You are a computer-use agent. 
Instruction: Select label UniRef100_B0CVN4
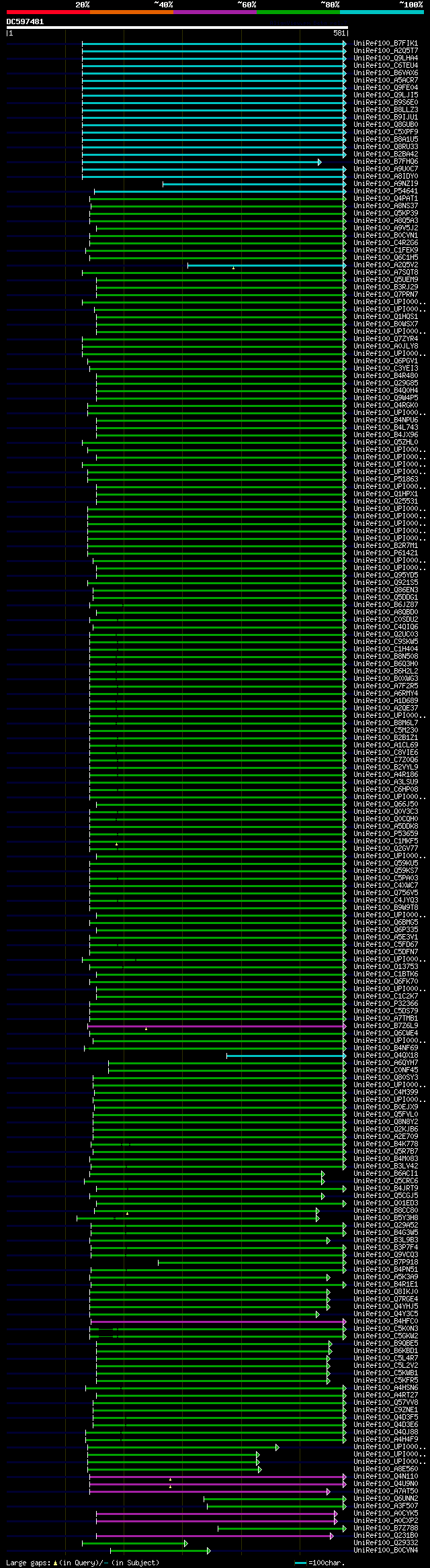pyautogui.click(x=386, y=1551)
